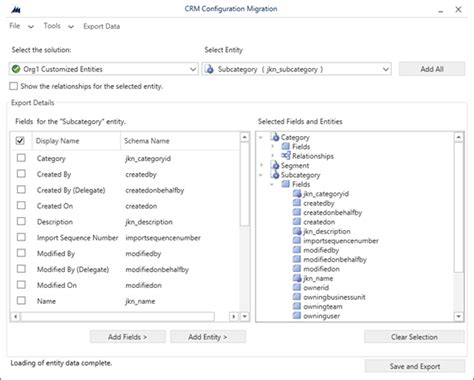Check the Modified By (Delegate) checkbox
The image size is (474, 380).
click(21, 269)
